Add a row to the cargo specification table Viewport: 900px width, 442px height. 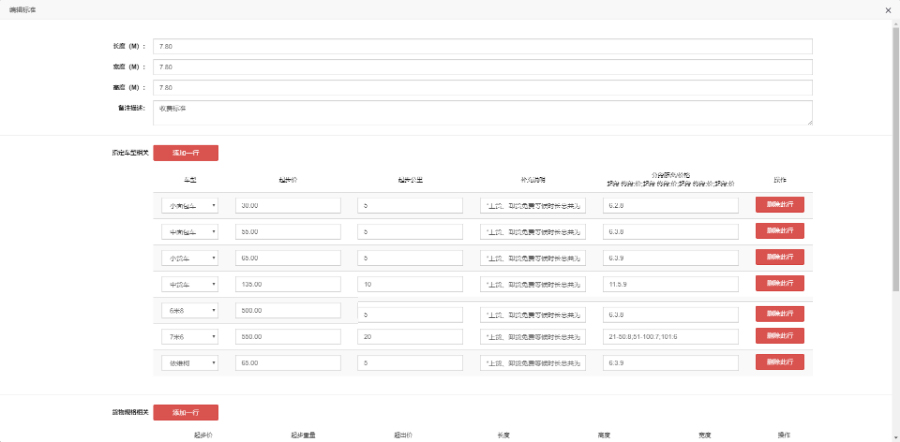185,412
